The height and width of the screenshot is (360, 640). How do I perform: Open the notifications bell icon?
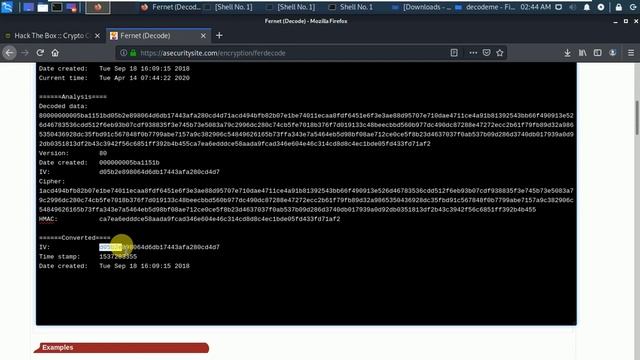[587, 7]
